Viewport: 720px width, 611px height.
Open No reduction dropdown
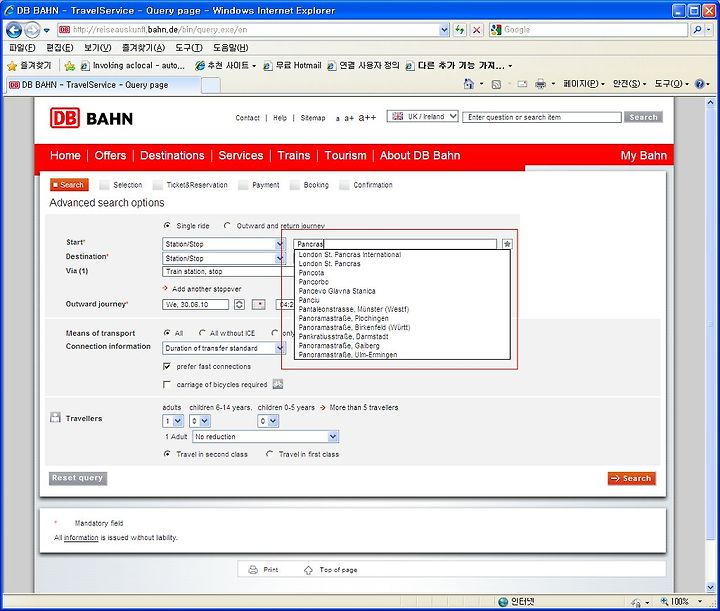(265, 437)
